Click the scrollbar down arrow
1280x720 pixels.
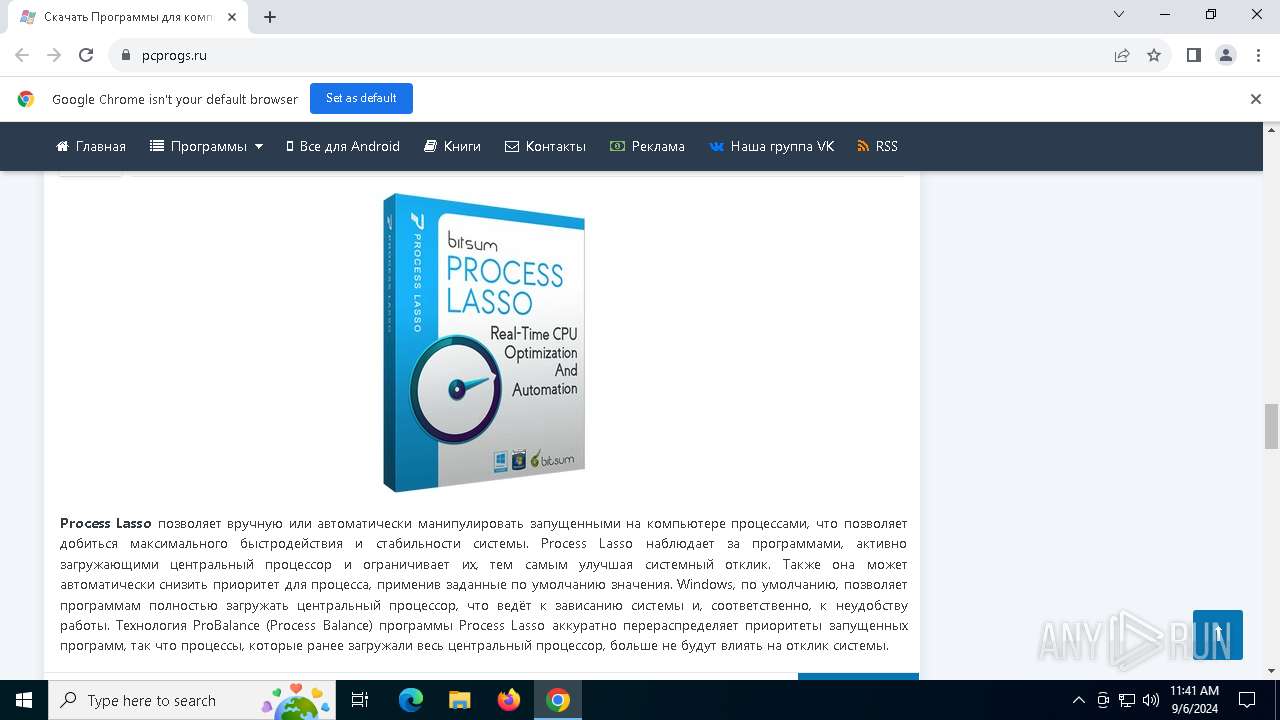[x=1272, y=670]
